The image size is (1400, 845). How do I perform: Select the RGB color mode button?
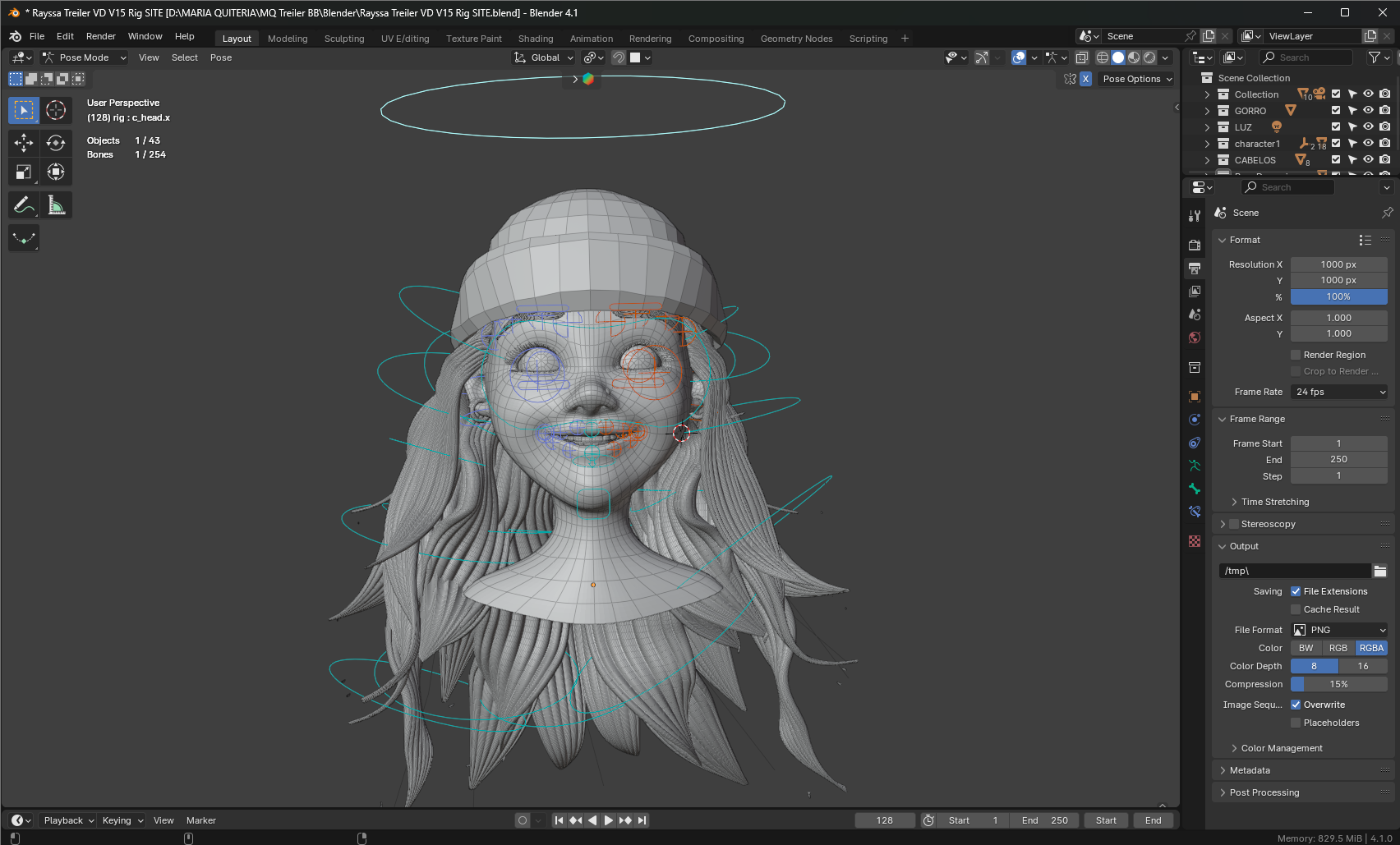point(1338,648)
